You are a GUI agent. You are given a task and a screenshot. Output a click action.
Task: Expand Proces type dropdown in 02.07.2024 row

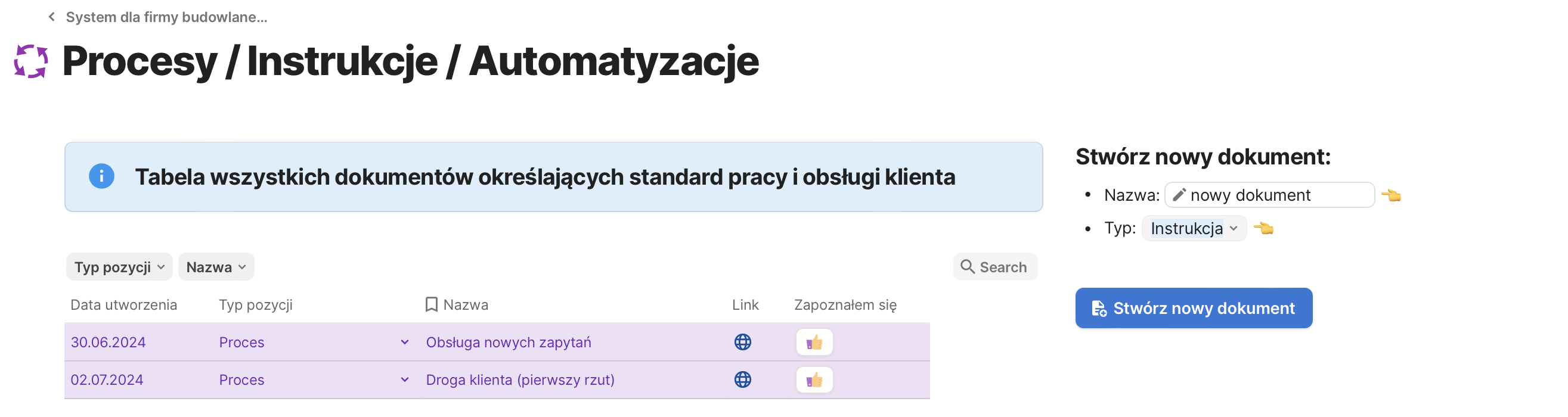pos(405,380)
